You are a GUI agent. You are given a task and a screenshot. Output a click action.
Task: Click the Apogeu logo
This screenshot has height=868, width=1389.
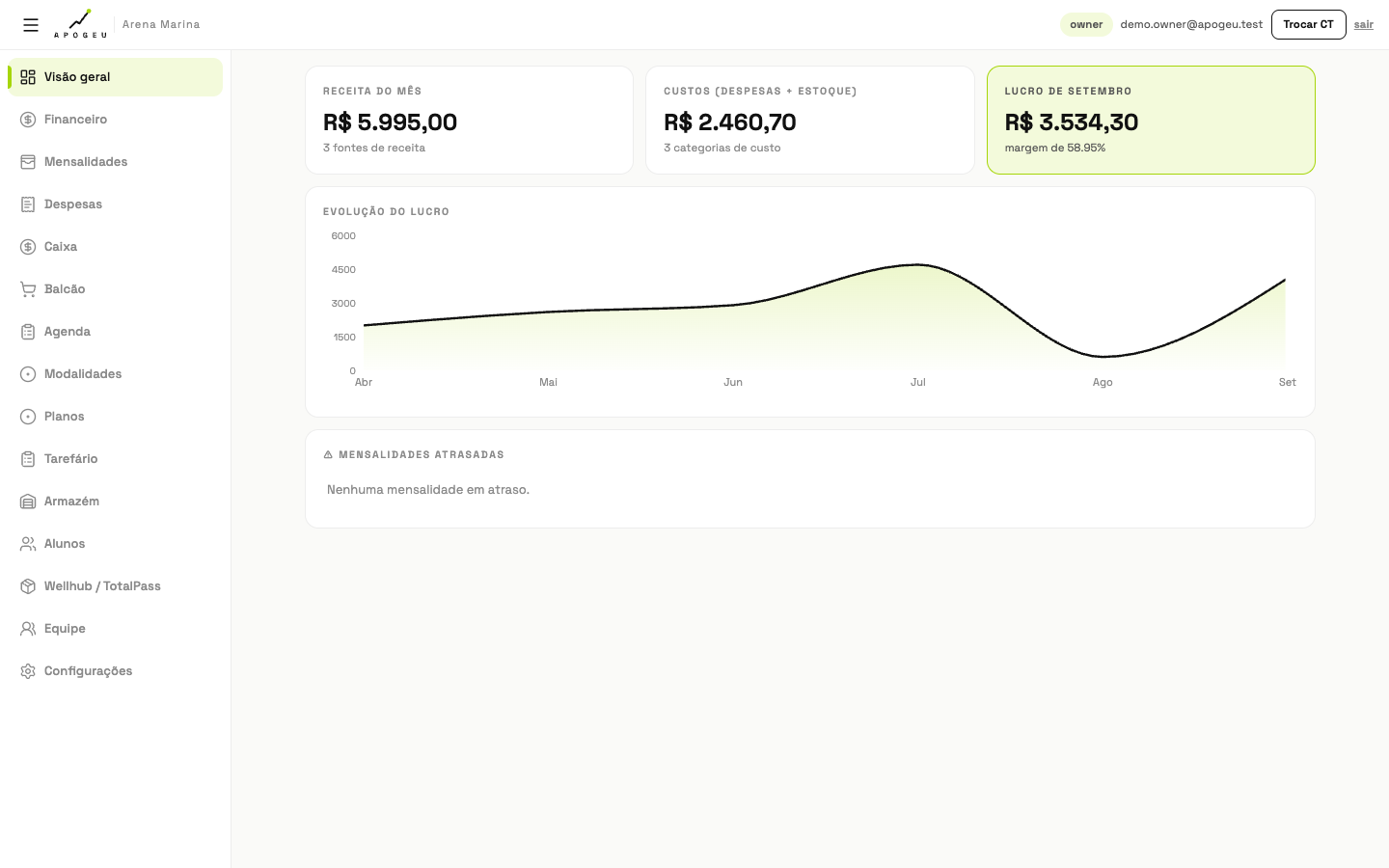click(80, 24)
